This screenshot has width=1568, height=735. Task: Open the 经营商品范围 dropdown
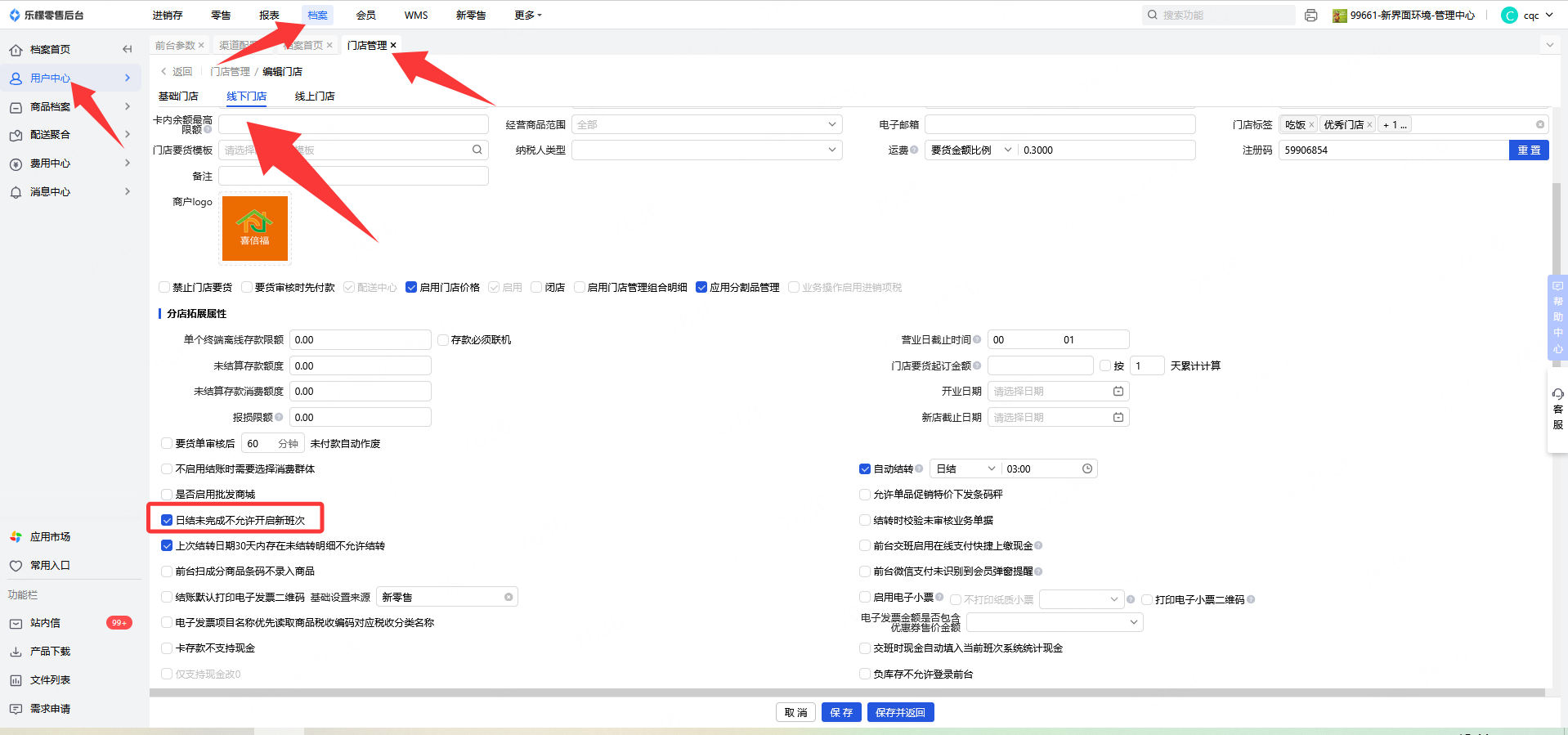pos(707,125)
